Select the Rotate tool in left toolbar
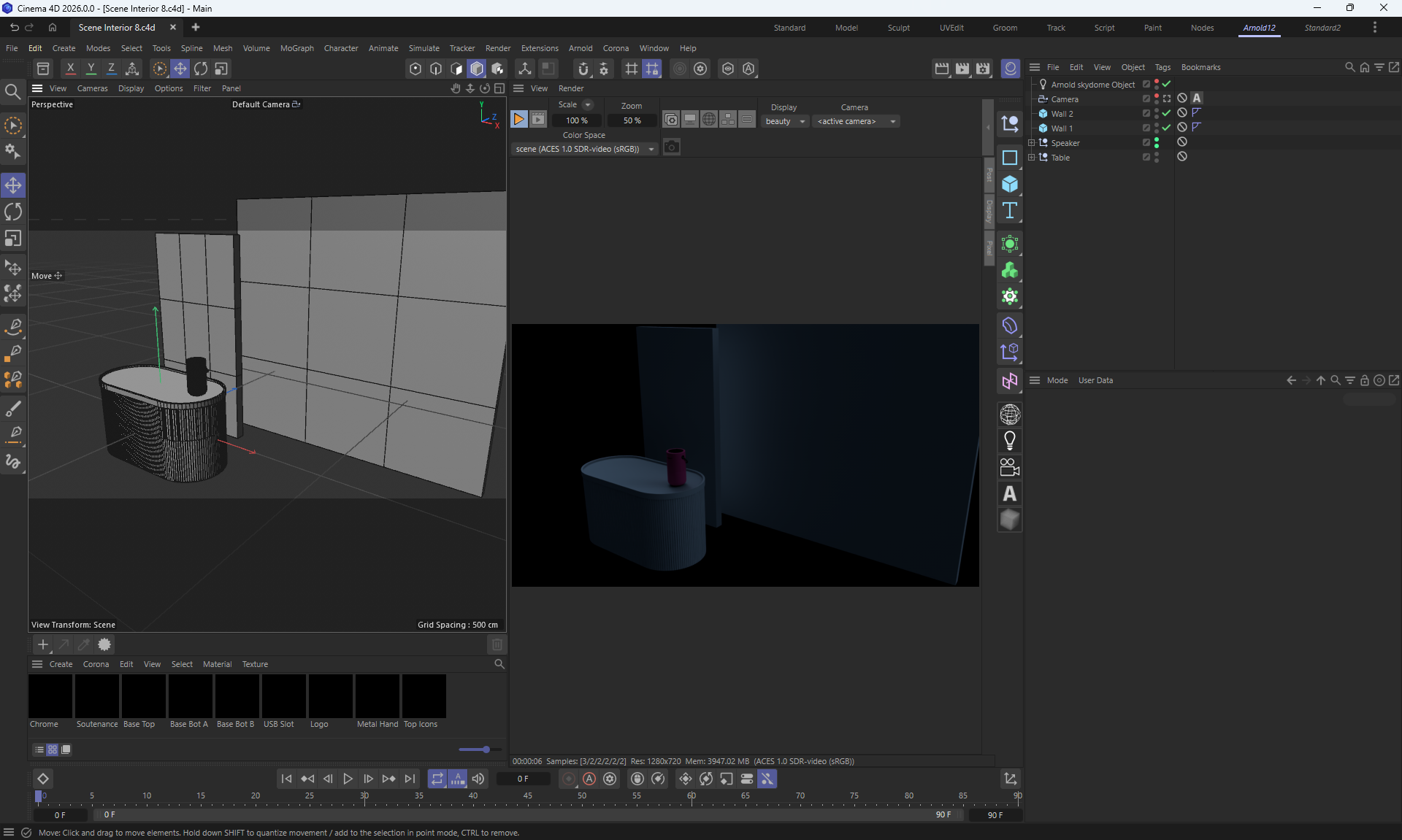1402x840 pixels. coord(13,212)
